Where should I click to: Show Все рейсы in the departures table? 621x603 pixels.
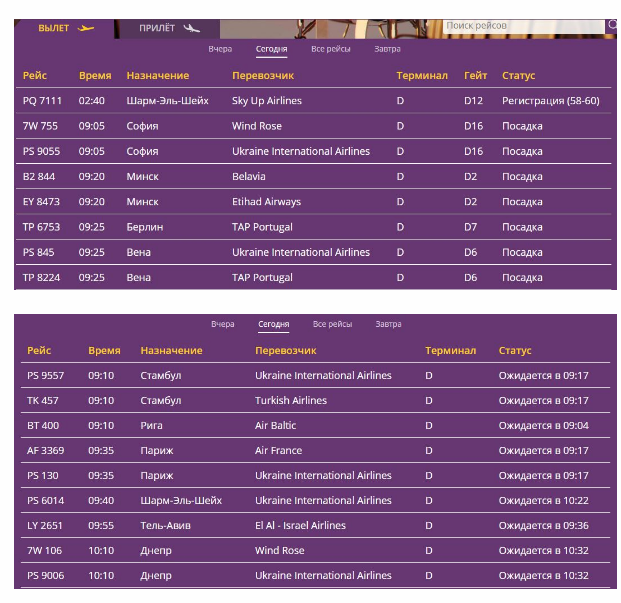click(331, 49)
